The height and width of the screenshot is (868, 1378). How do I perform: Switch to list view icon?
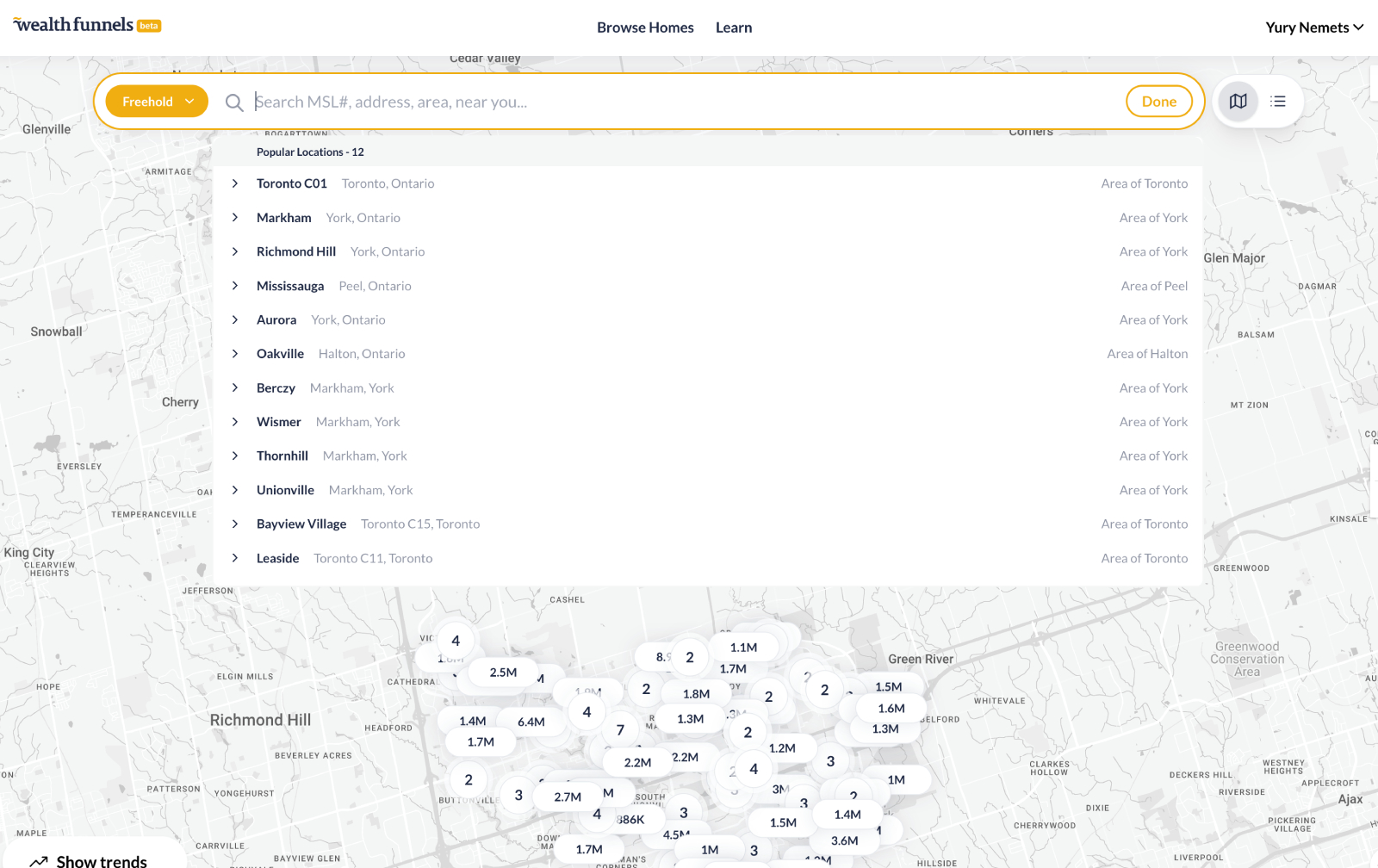(x=1278, y=102)
